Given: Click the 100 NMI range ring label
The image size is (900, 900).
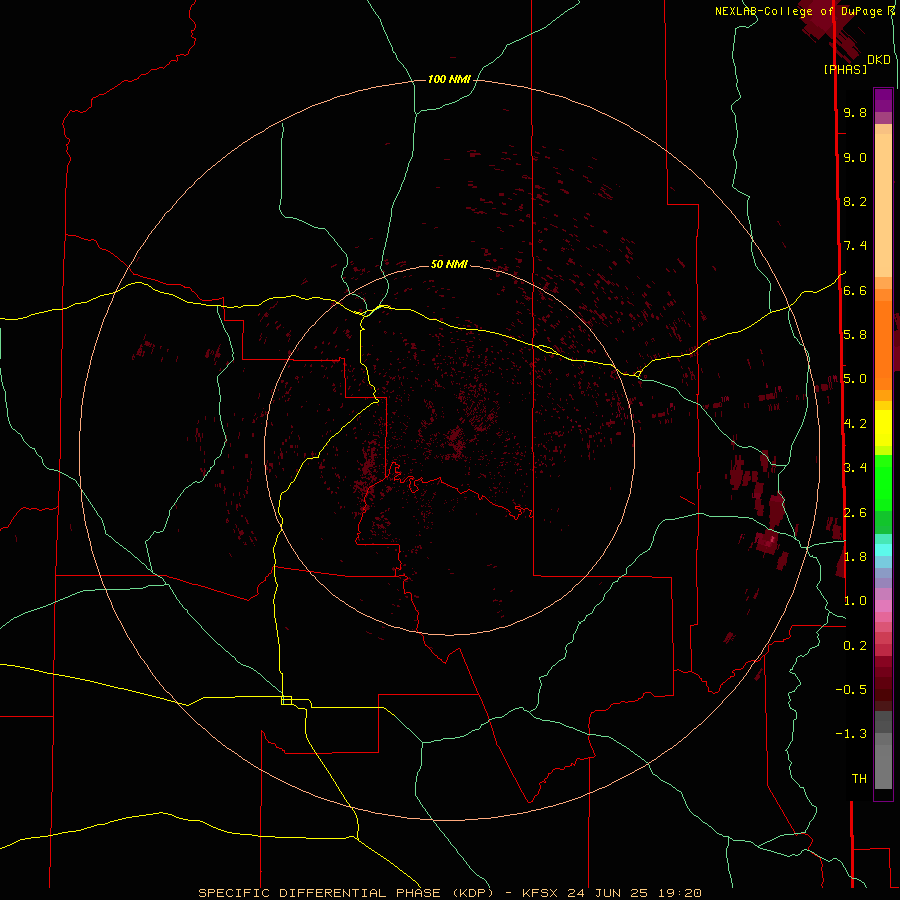Looking at the screenshot, I should [449, 79].
